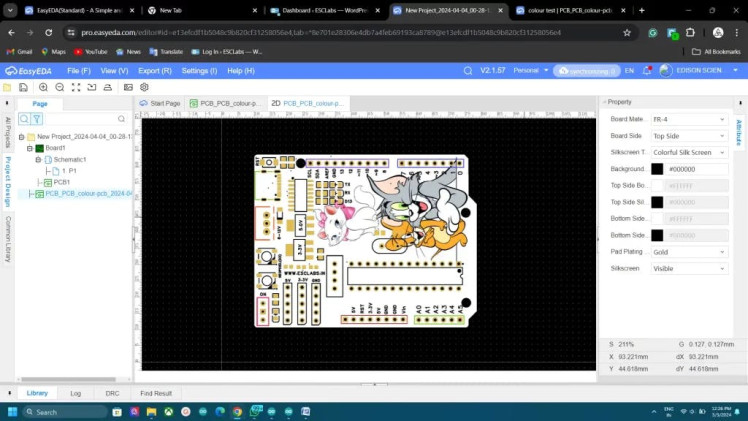Open the Export menu
Viewport: 748px width, 421px height.
(x=154, y=71)
